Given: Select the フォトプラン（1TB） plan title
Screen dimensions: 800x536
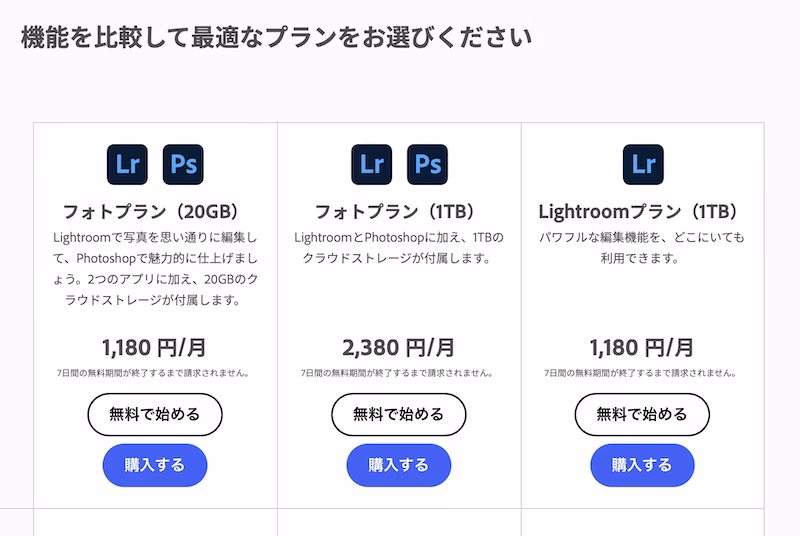Looking at the screenshot, I should click(x=398, y=212).
